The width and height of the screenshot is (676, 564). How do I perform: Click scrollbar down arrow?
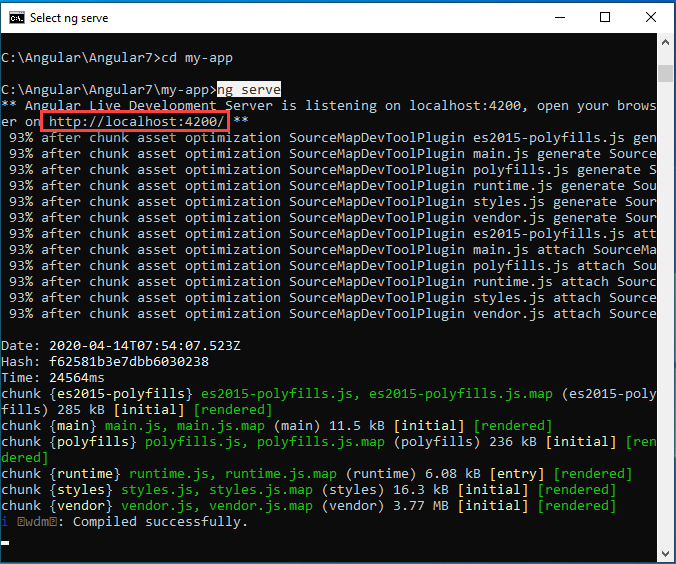665,554
